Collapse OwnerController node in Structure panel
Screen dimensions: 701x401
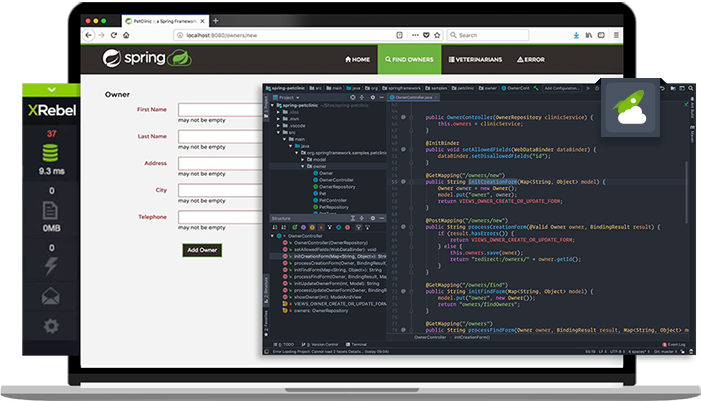click(272, 236)
